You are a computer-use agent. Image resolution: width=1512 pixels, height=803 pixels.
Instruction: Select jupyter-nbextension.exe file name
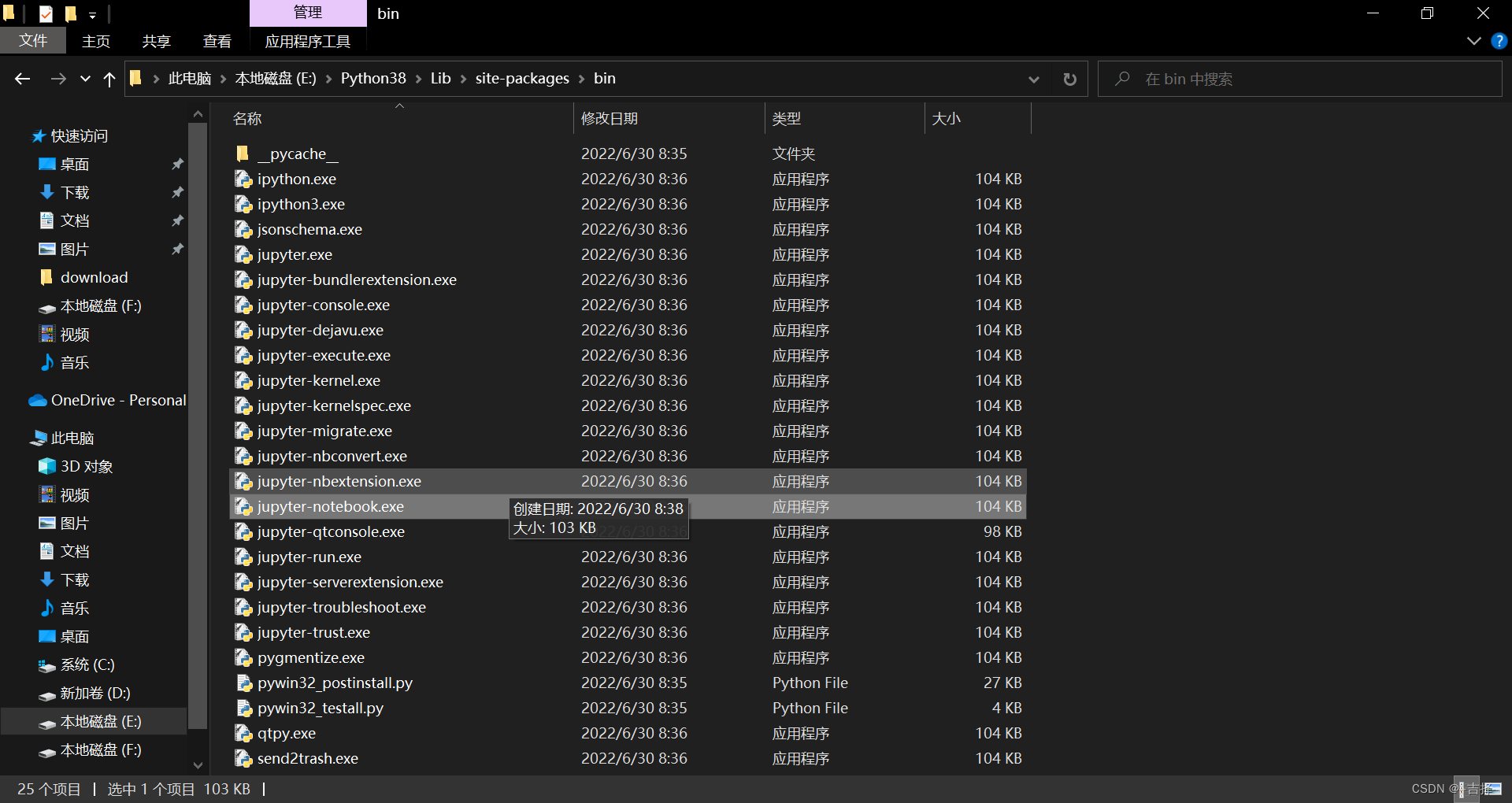pos(339,481)
